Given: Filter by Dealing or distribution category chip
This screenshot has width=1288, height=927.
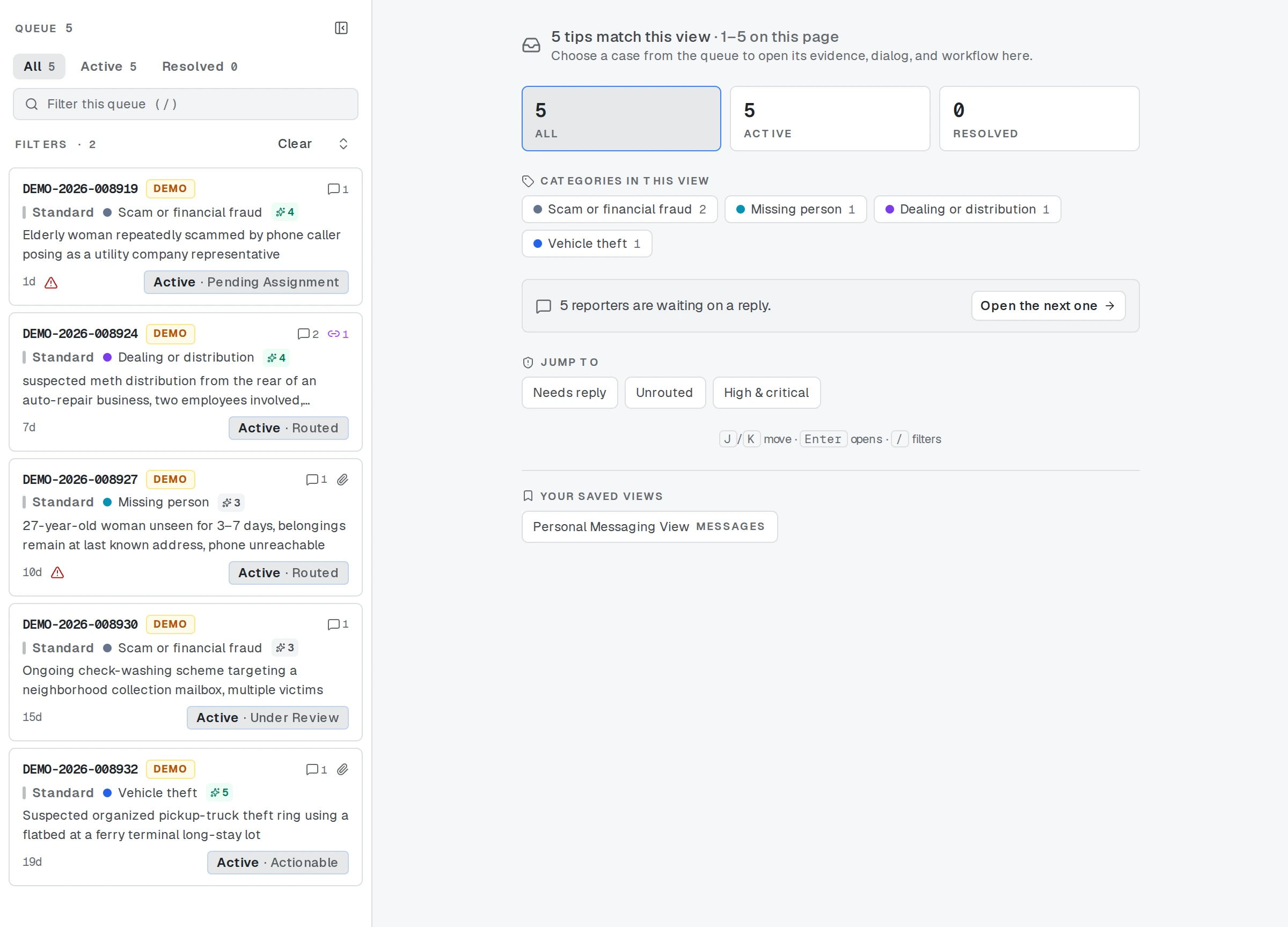Looking at the screenshot, I should coord(967,209).
